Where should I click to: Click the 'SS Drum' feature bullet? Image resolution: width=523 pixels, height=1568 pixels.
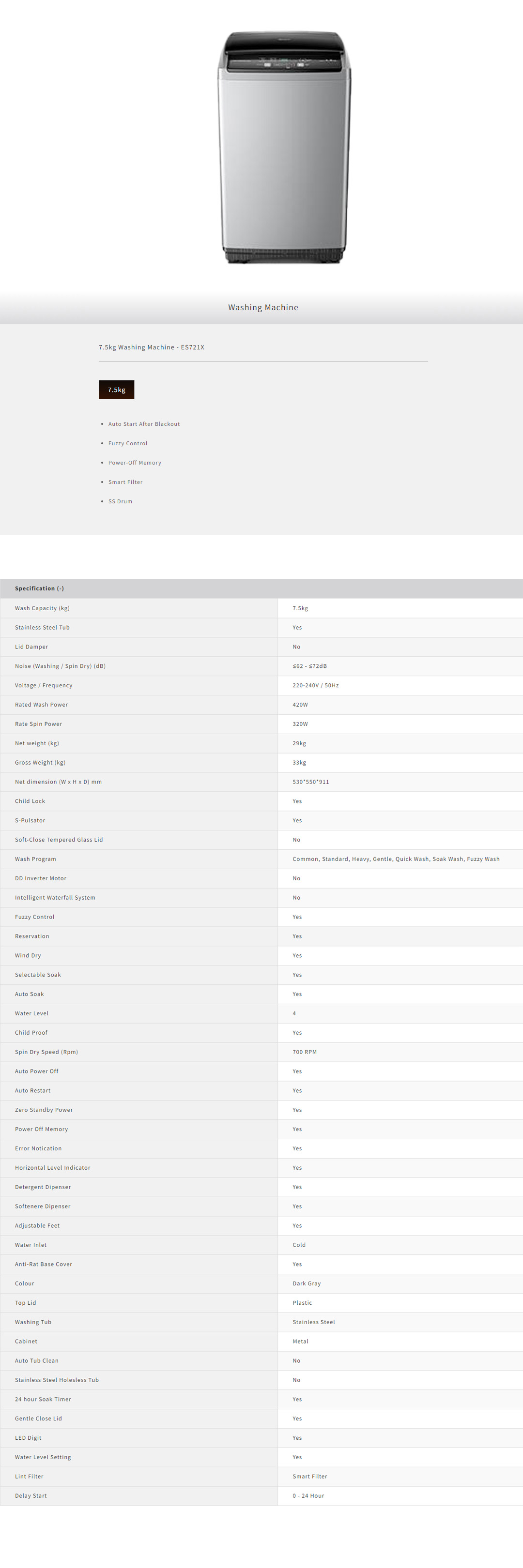tap(120, 501)
